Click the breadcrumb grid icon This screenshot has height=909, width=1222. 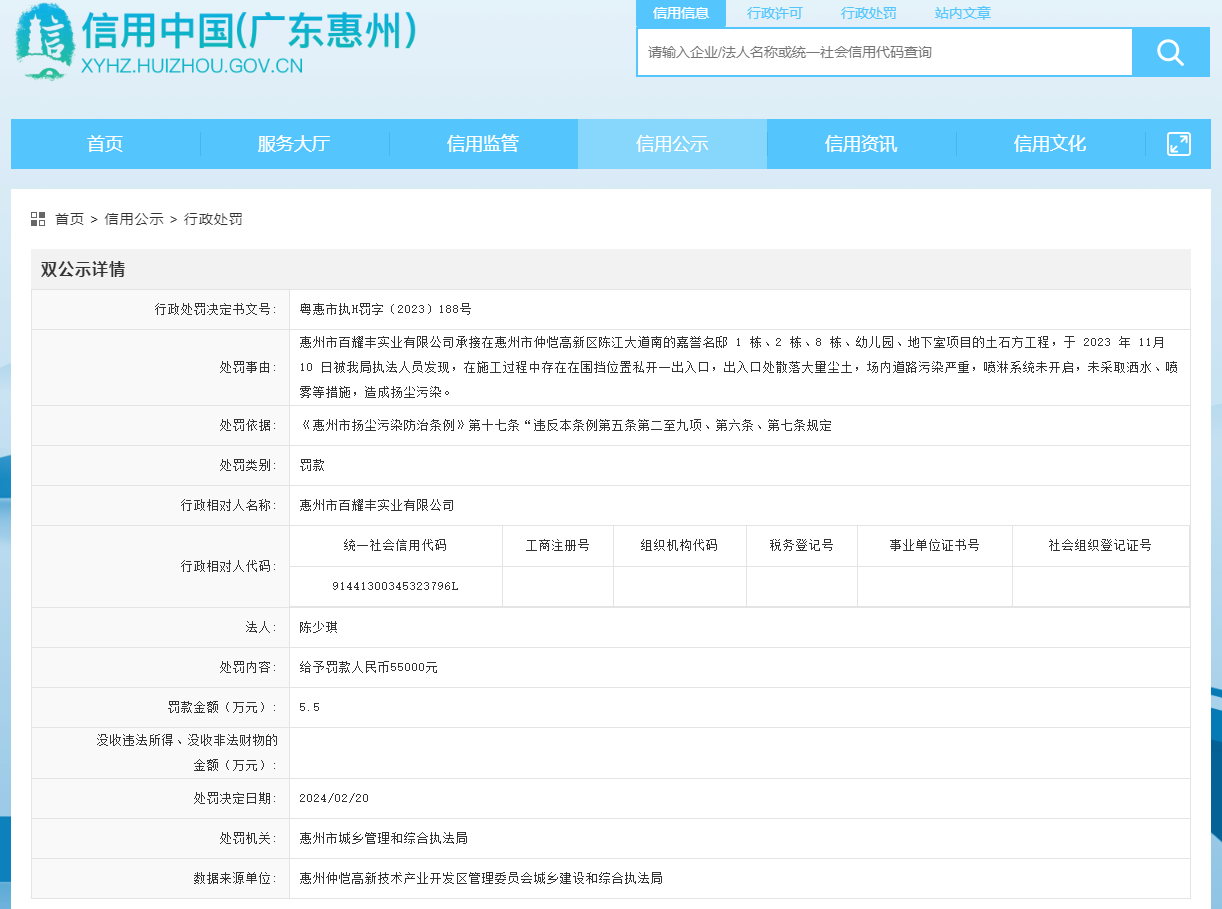(38, 219)
